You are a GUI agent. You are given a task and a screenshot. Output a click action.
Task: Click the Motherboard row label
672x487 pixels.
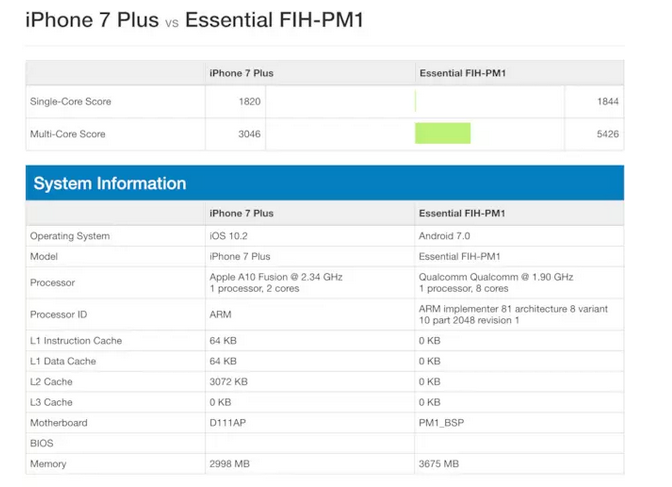(x=59, y=423)
